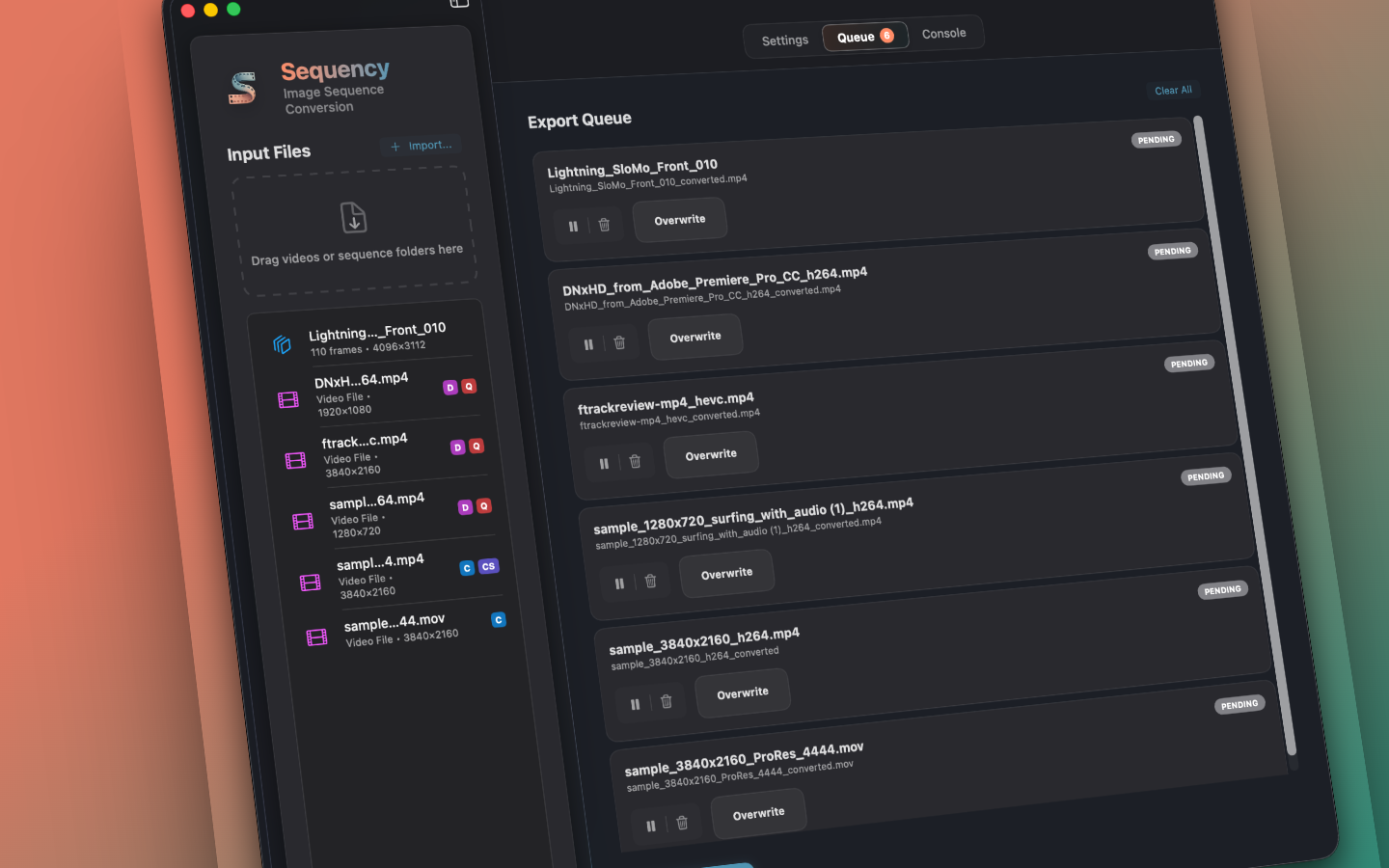This screenshot has height=868, width=1389.
Task: Click Overwrite for Lightning_SloMo_Front_010
Action: tap(680, 220)
